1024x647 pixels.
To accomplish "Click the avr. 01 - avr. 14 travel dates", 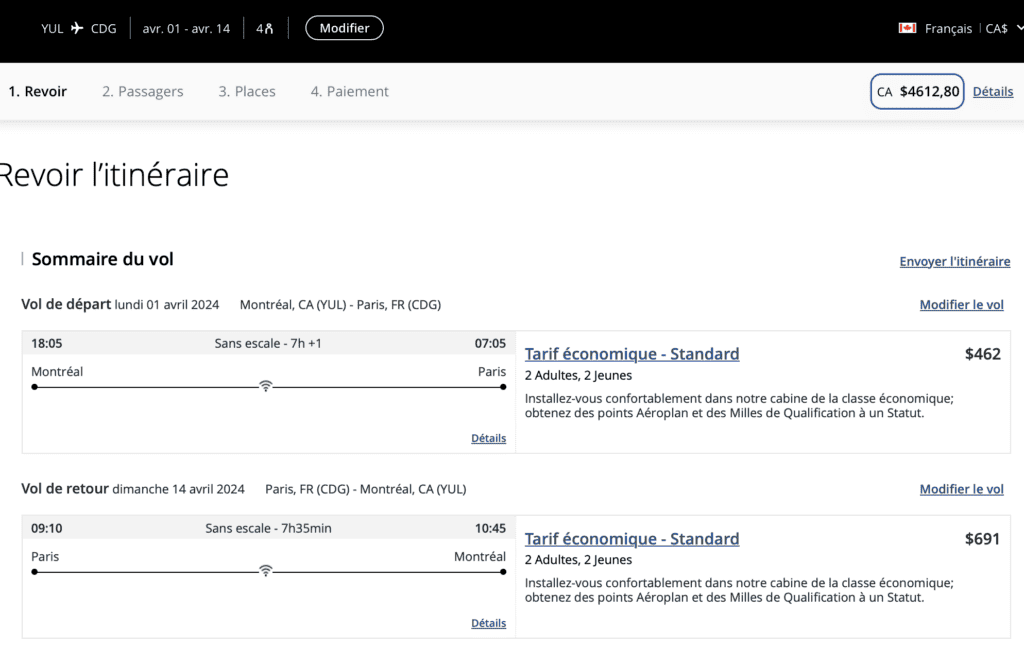I will click(x=186, y=28).
